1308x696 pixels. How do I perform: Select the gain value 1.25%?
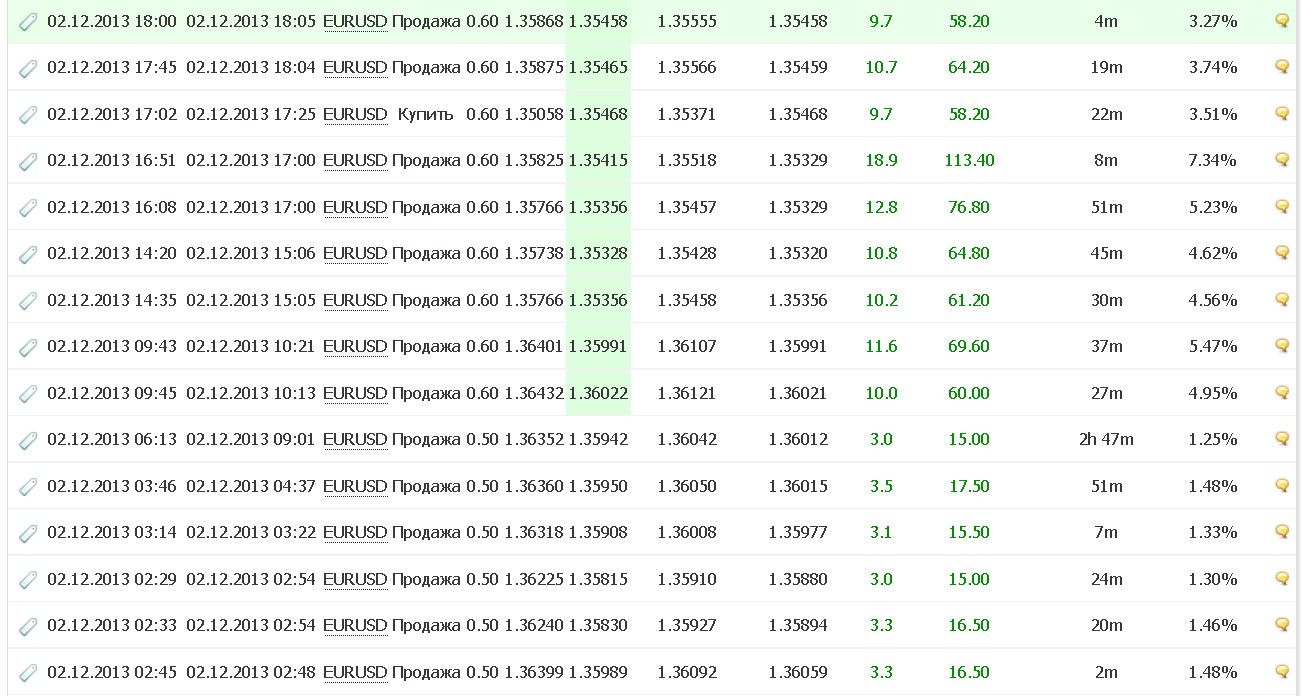pyautogui.click(x=1213, y=439)
